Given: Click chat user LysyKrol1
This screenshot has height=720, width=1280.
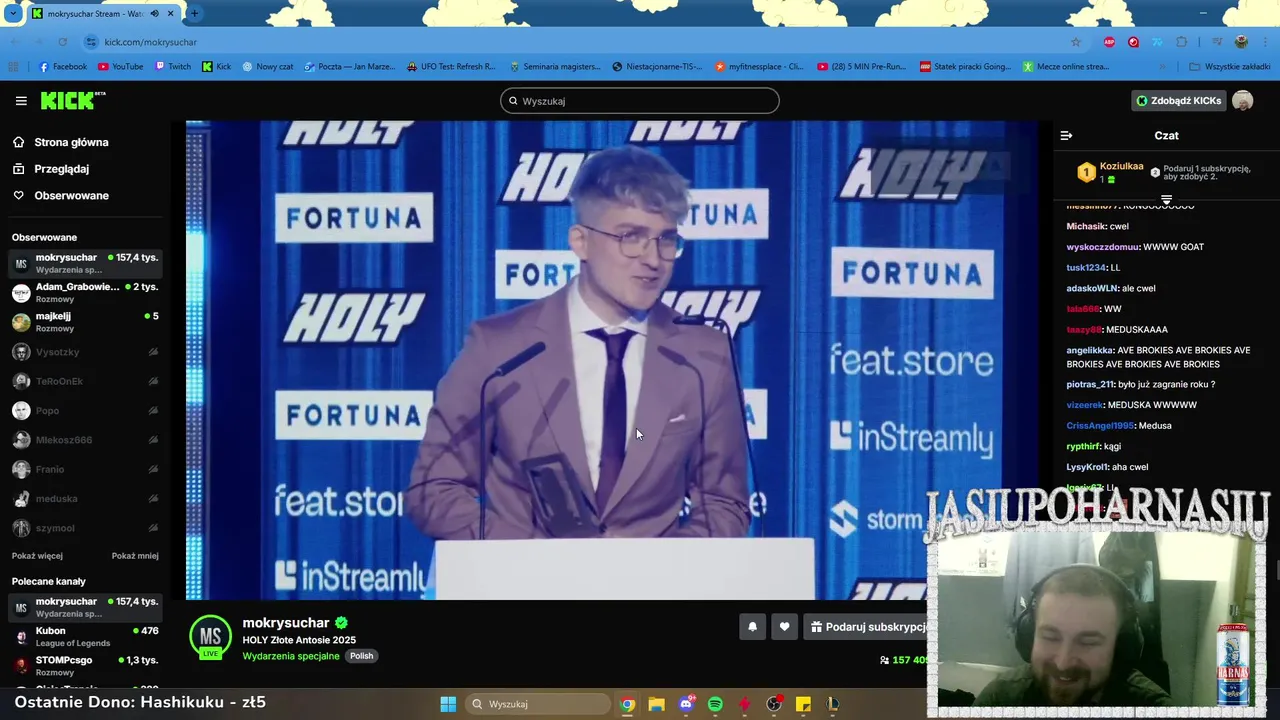Looking at the screenshot, I should 1087,467.
